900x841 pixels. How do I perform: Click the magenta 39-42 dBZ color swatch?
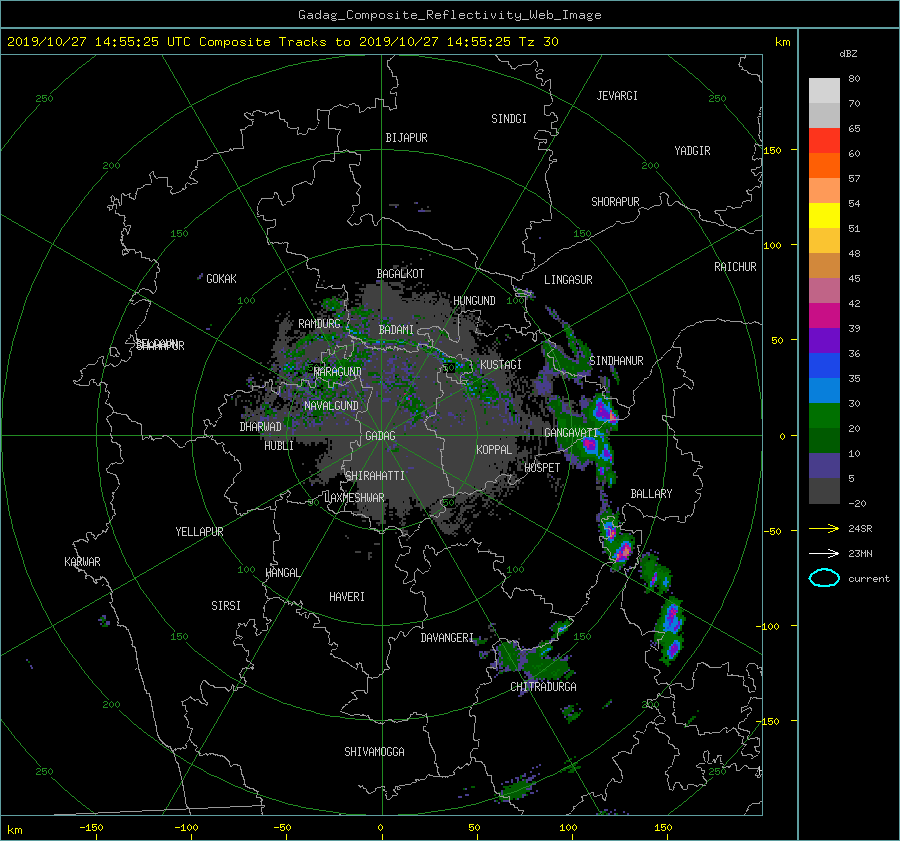click(x=824, y=316)
